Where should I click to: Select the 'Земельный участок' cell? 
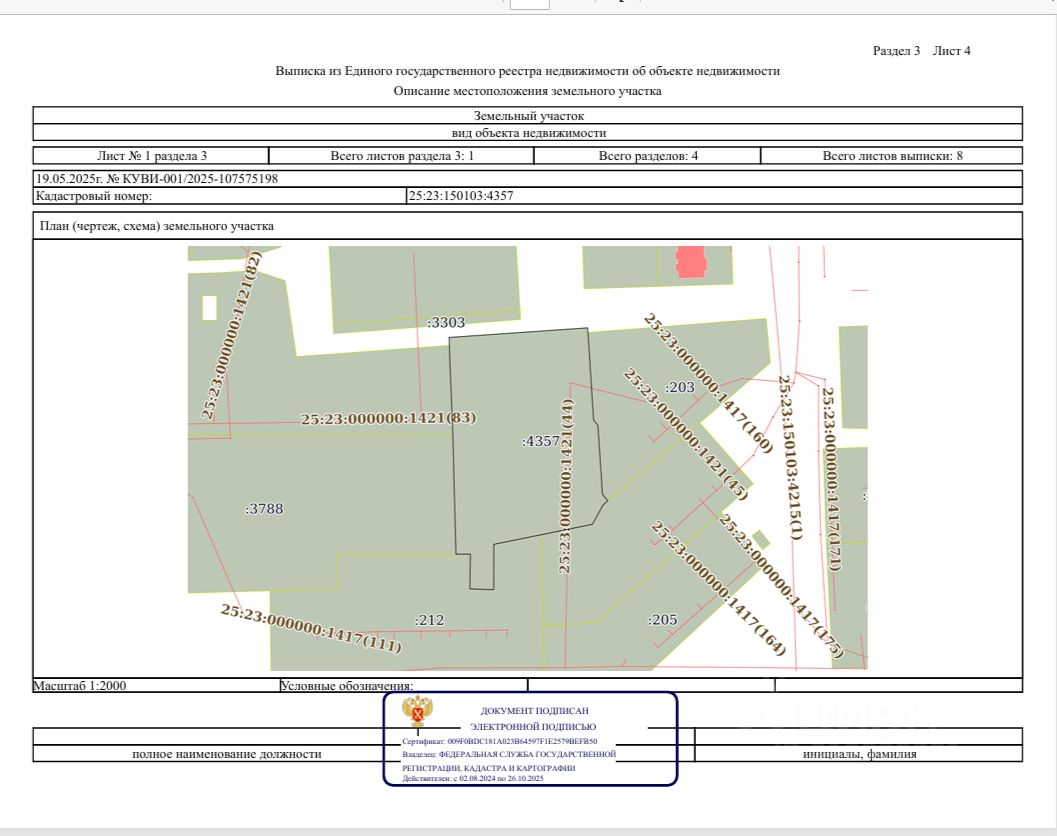point(528,115)
